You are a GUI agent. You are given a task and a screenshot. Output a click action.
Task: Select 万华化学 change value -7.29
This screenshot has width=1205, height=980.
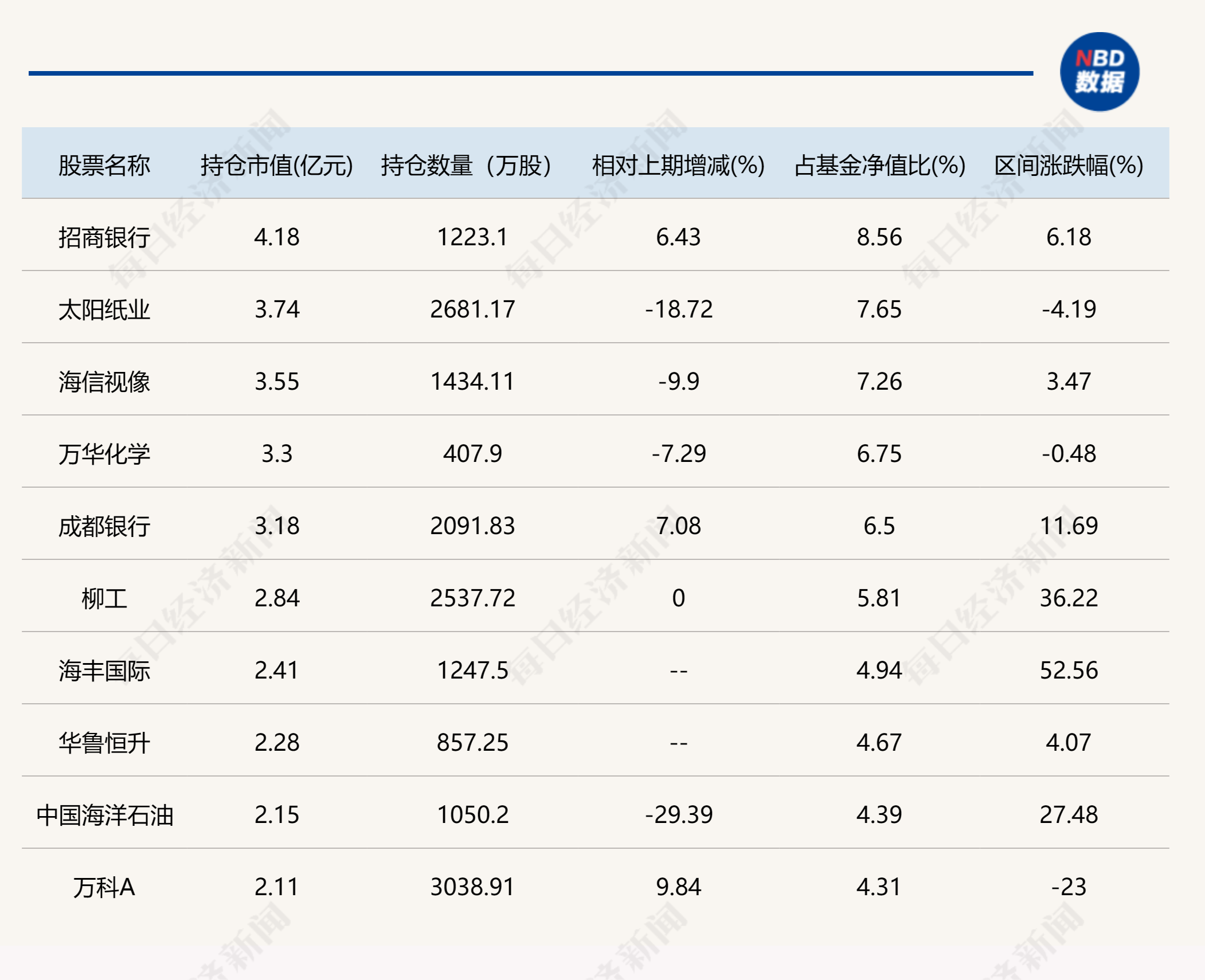(678, 454)
